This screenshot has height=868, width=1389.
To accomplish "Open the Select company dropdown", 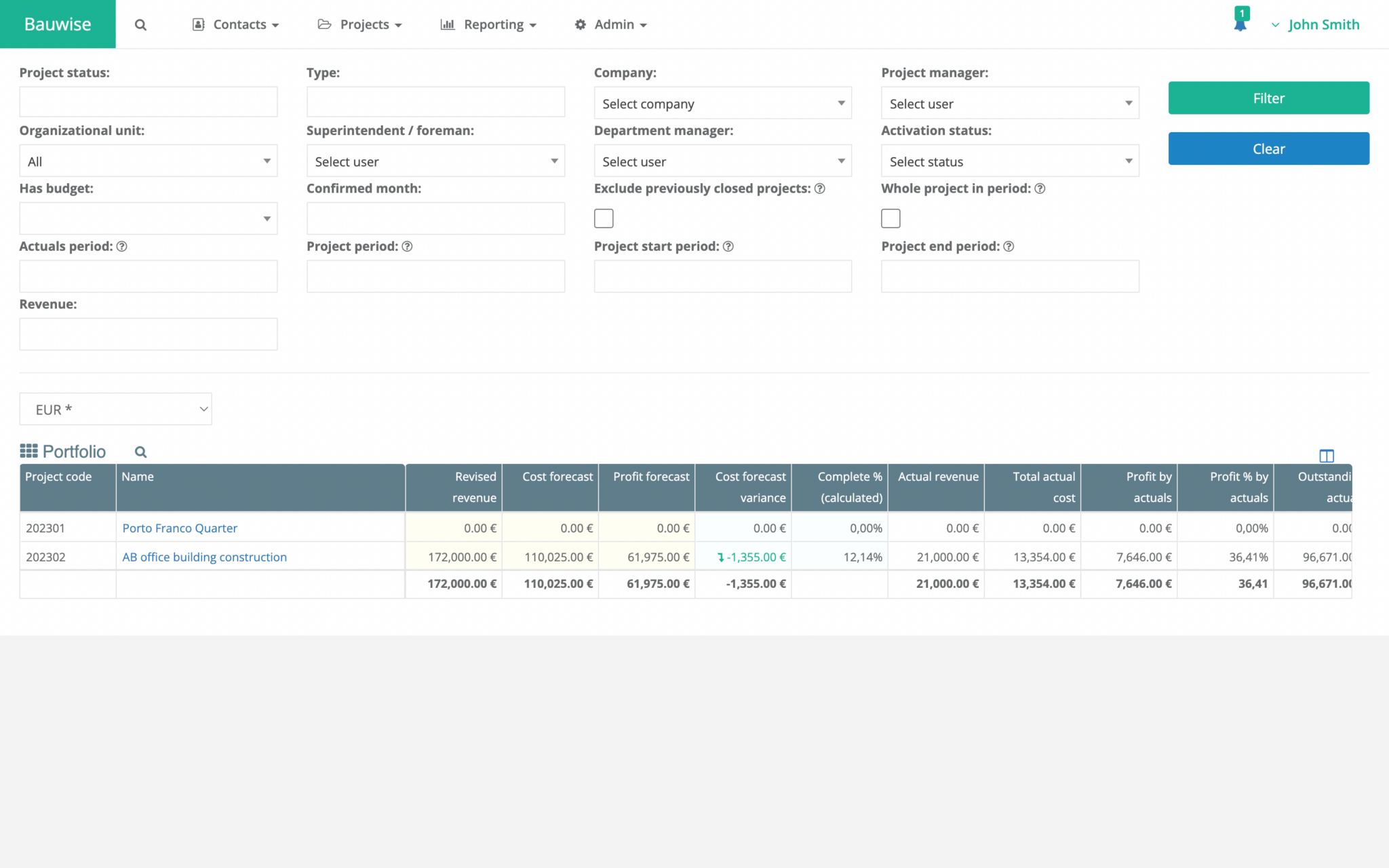I will pos(722,103).
